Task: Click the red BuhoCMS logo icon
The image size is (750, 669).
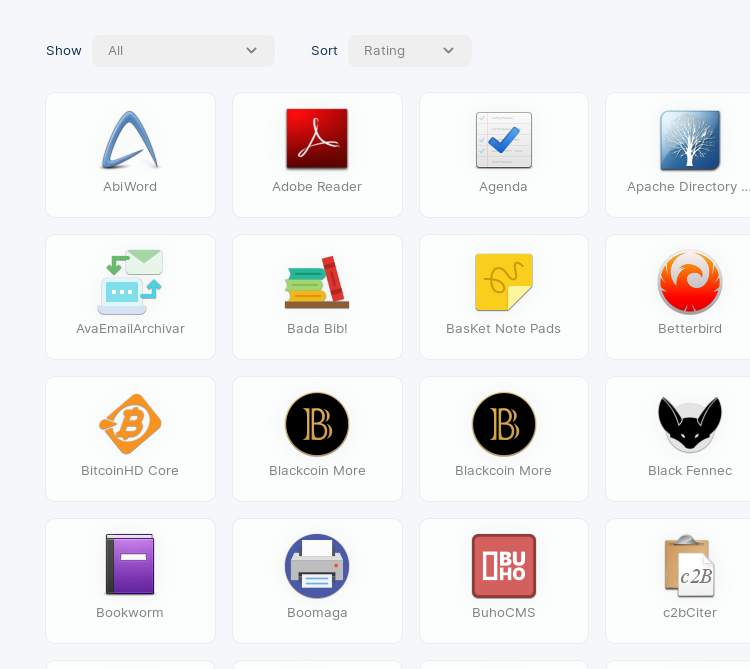Action: 504,566
